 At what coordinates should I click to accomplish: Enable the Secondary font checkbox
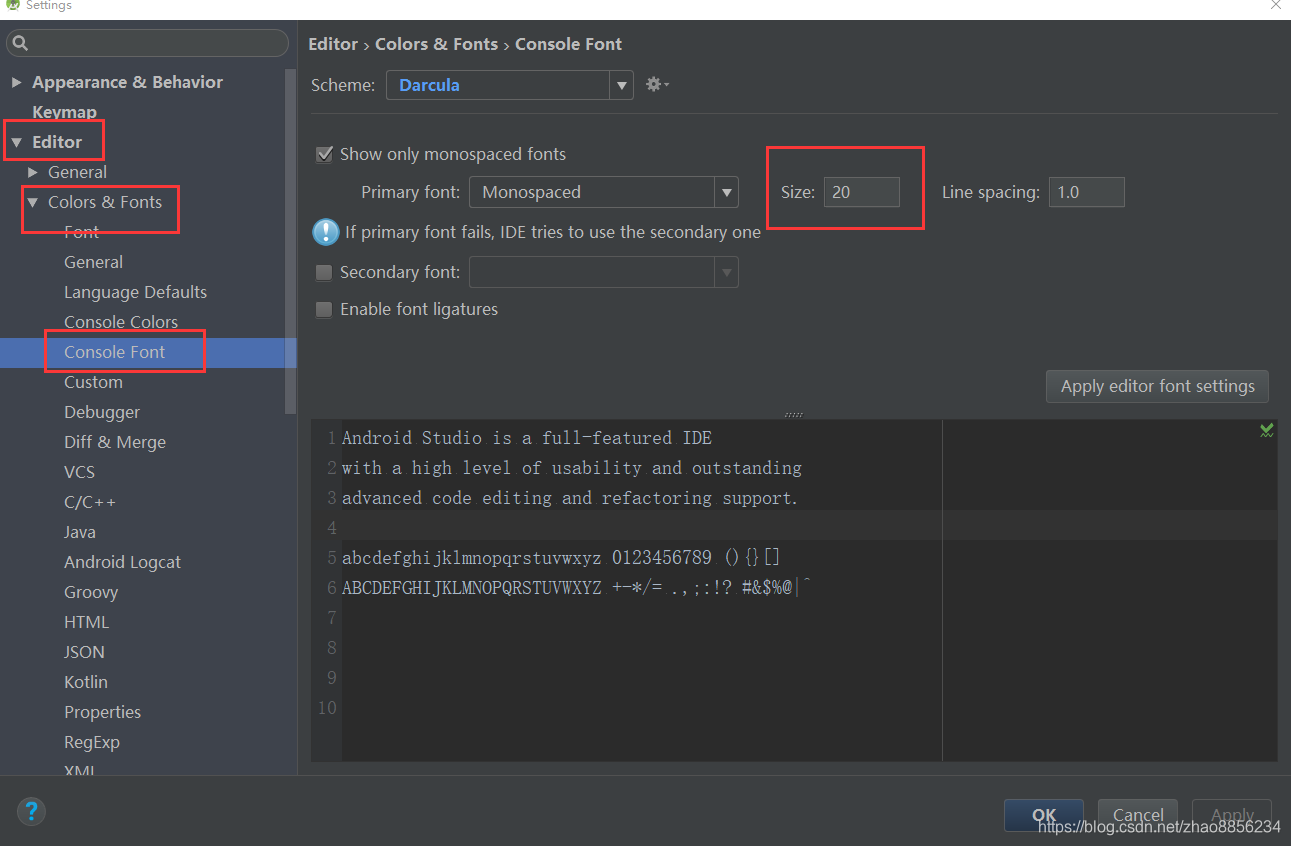324,272
